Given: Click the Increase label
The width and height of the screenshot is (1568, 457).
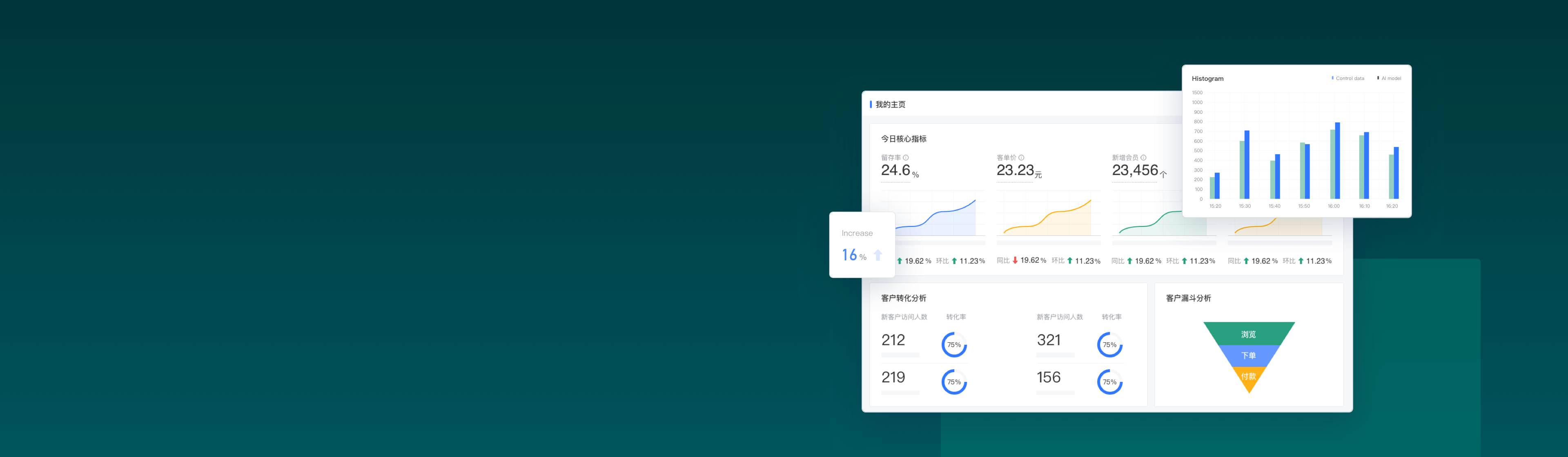Looking at the screenshot, I should [857, 233].
